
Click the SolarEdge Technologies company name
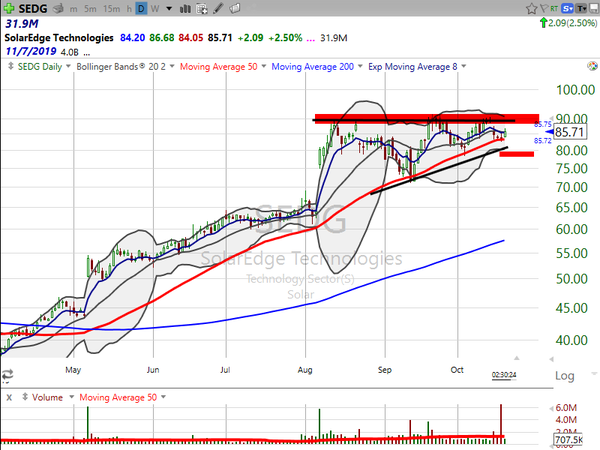[59, 38]
